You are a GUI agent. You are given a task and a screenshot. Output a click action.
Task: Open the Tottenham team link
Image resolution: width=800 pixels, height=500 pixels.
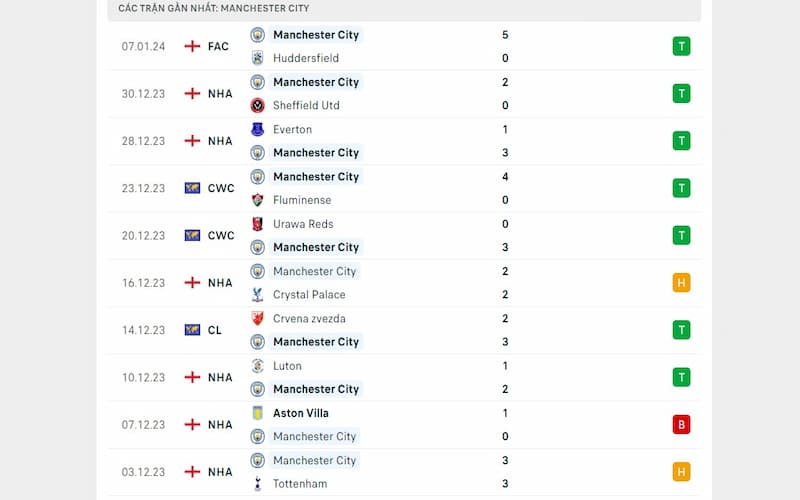pyautogui.click(x=300, y=484)
